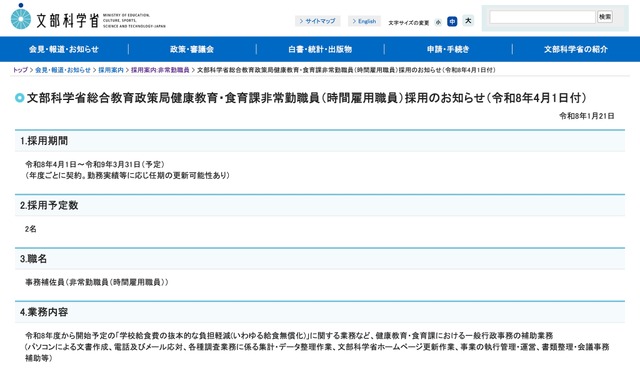Click the heading 1.採用期間
This screenshot has width=640, height=385.
point(44,141)
